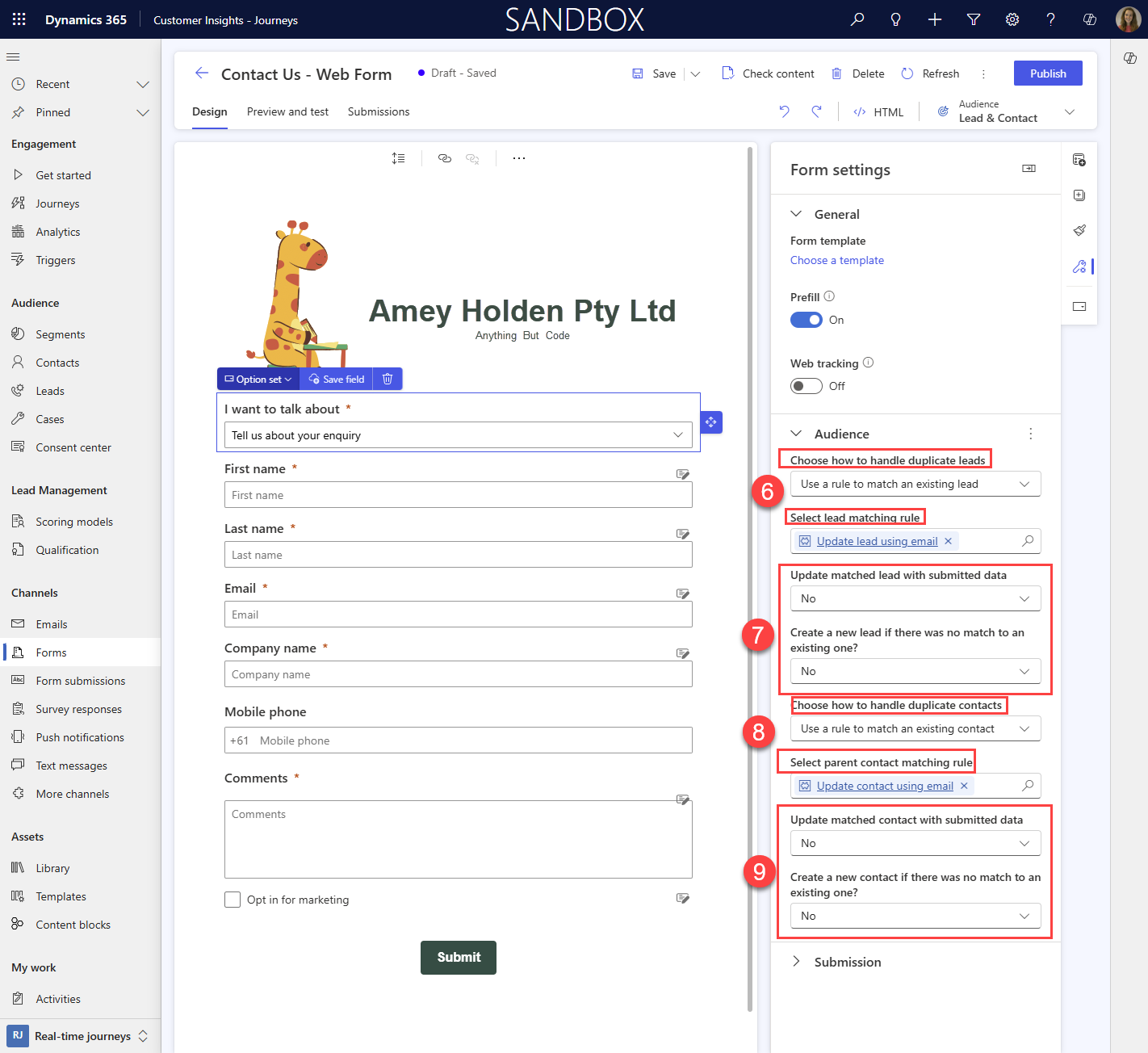Viewport: 1148px width, 1053px height.
Task: Search lead matching rule magnifier
Action: (1028, 541)
